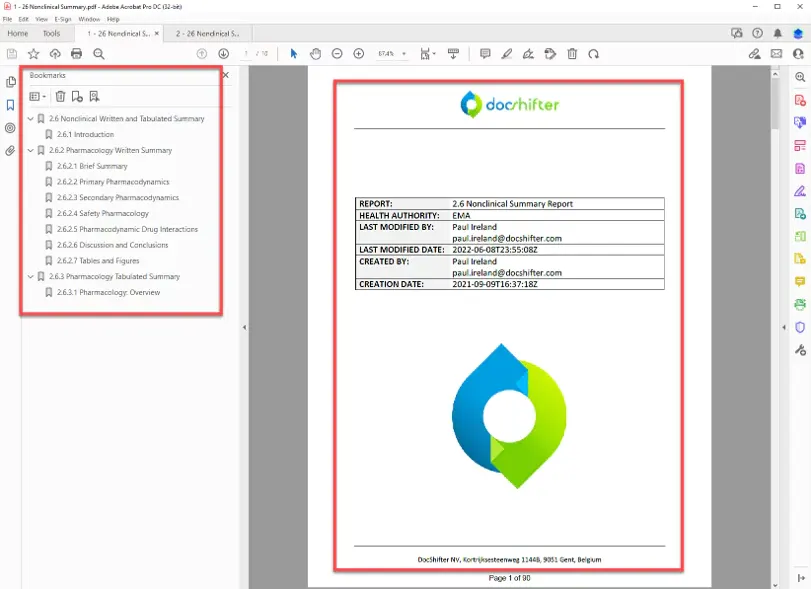
Task: Click the star icon to favorite this file
Action: 34,54
